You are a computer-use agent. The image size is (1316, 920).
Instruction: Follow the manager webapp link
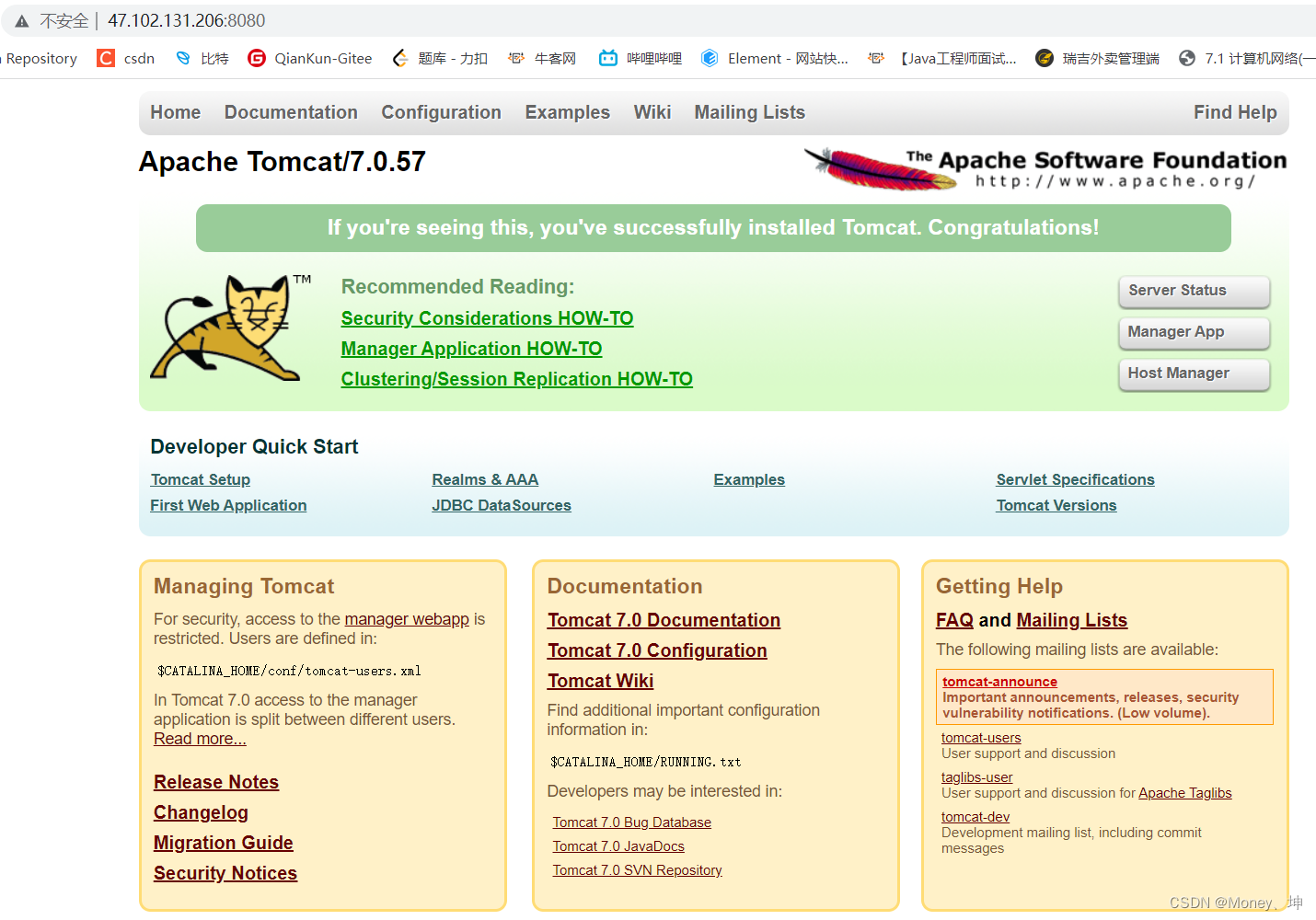pyautogui.click(x=407, y=619)
